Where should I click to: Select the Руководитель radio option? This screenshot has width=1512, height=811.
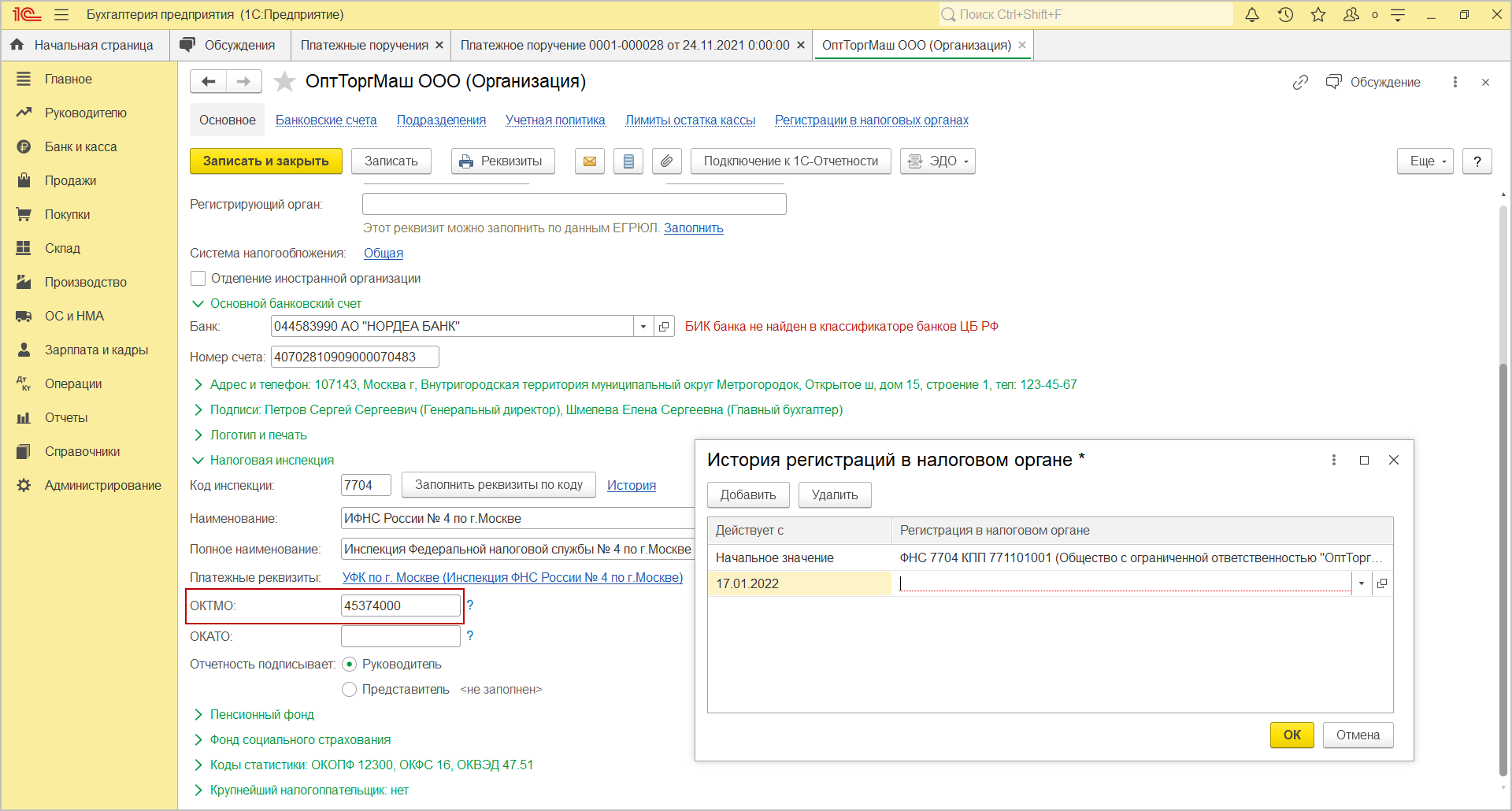pyautogui.click(x=350, y=664)
